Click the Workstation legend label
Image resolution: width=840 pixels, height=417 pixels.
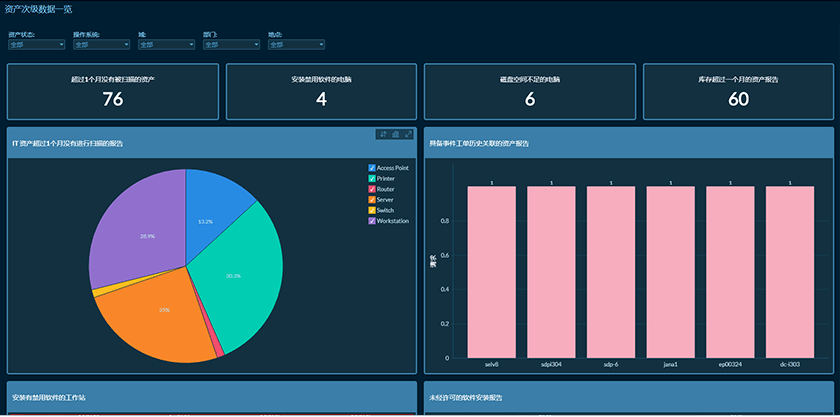[x=393, y=221]
